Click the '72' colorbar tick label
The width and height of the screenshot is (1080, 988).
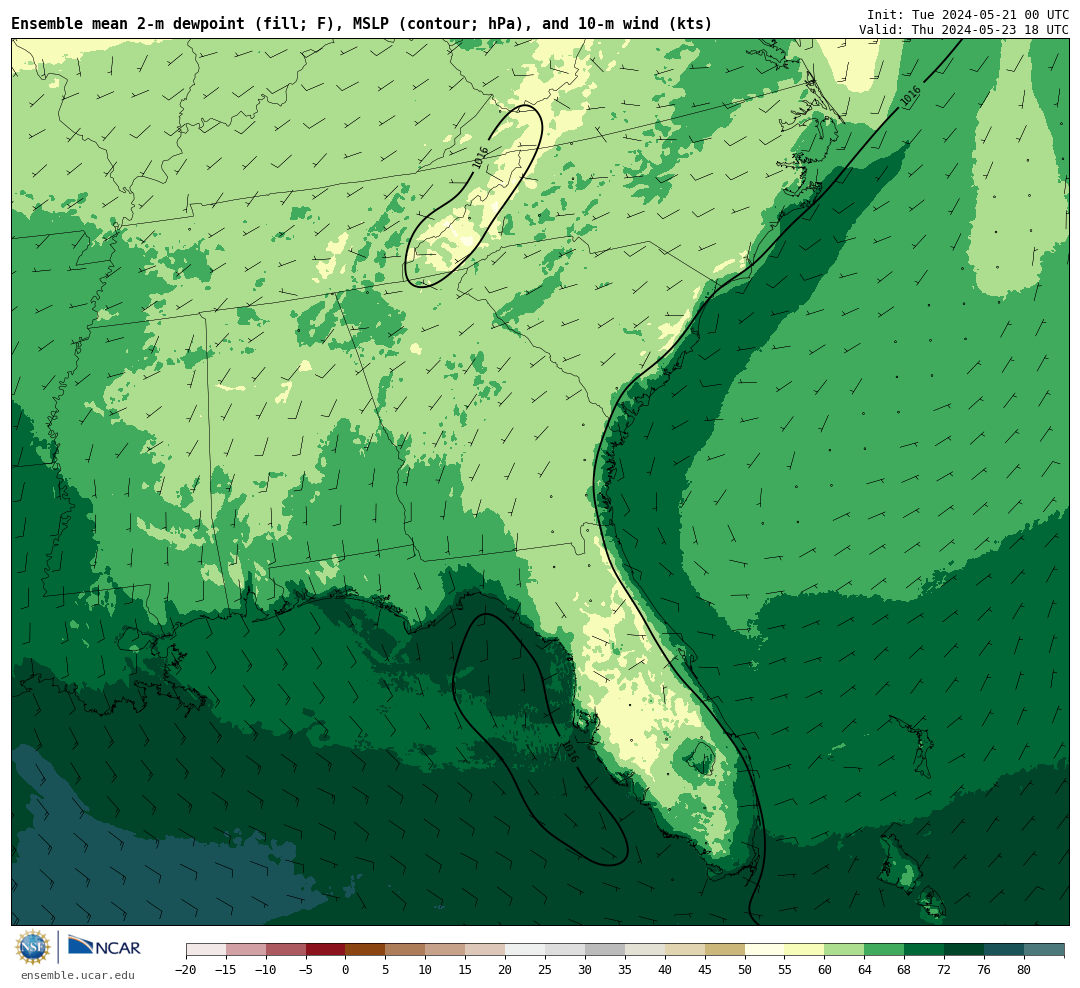(x=944, y=969)
